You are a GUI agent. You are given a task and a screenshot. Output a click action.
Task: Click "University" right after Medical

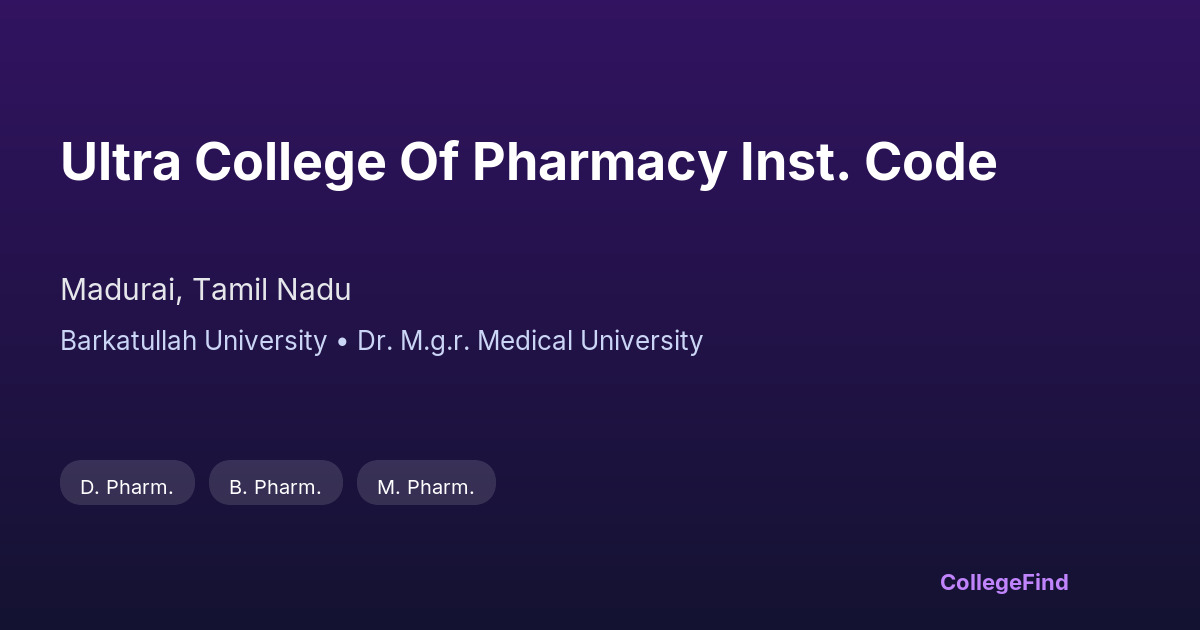[642, 341]
